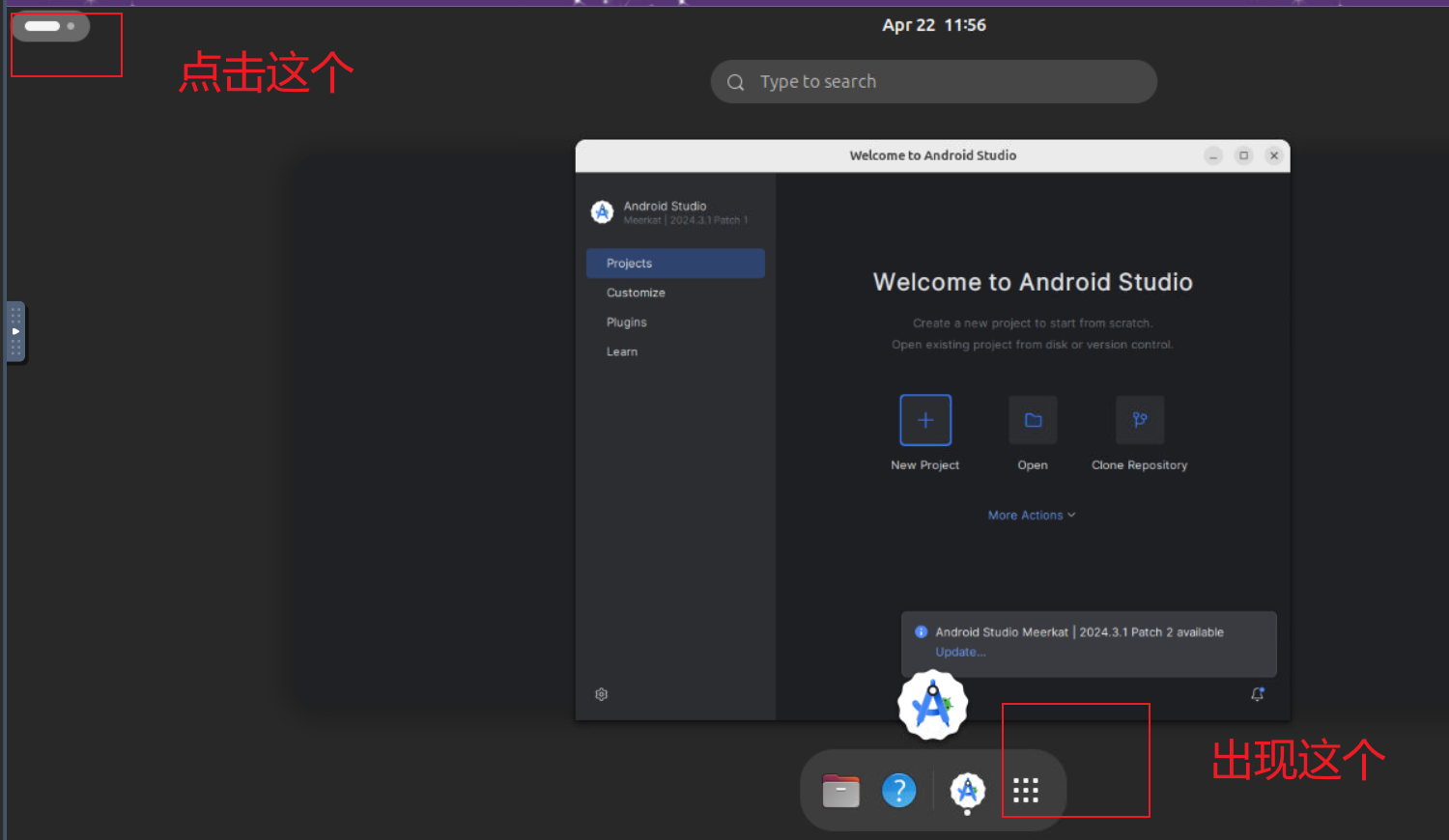Click Android Studio logo in sidebar header
The height and width of the screenshot is (840, 1449).
click(x=603, y=212)
